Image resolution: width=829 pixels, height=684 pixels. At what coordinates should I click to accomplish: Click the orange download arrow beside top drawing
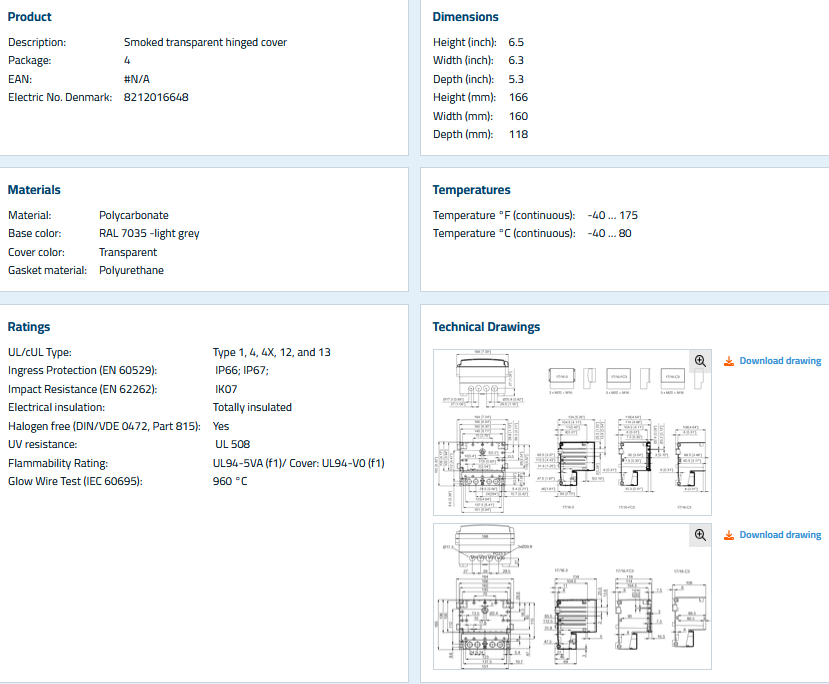pyautogui.click(x=729, y=361)
